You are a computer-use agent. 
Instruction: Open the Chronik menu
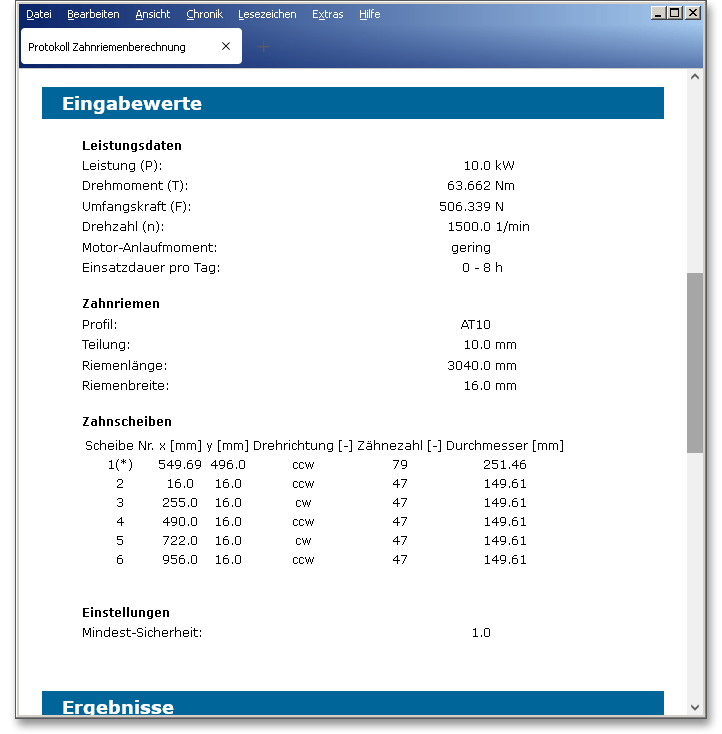[204, 14]
